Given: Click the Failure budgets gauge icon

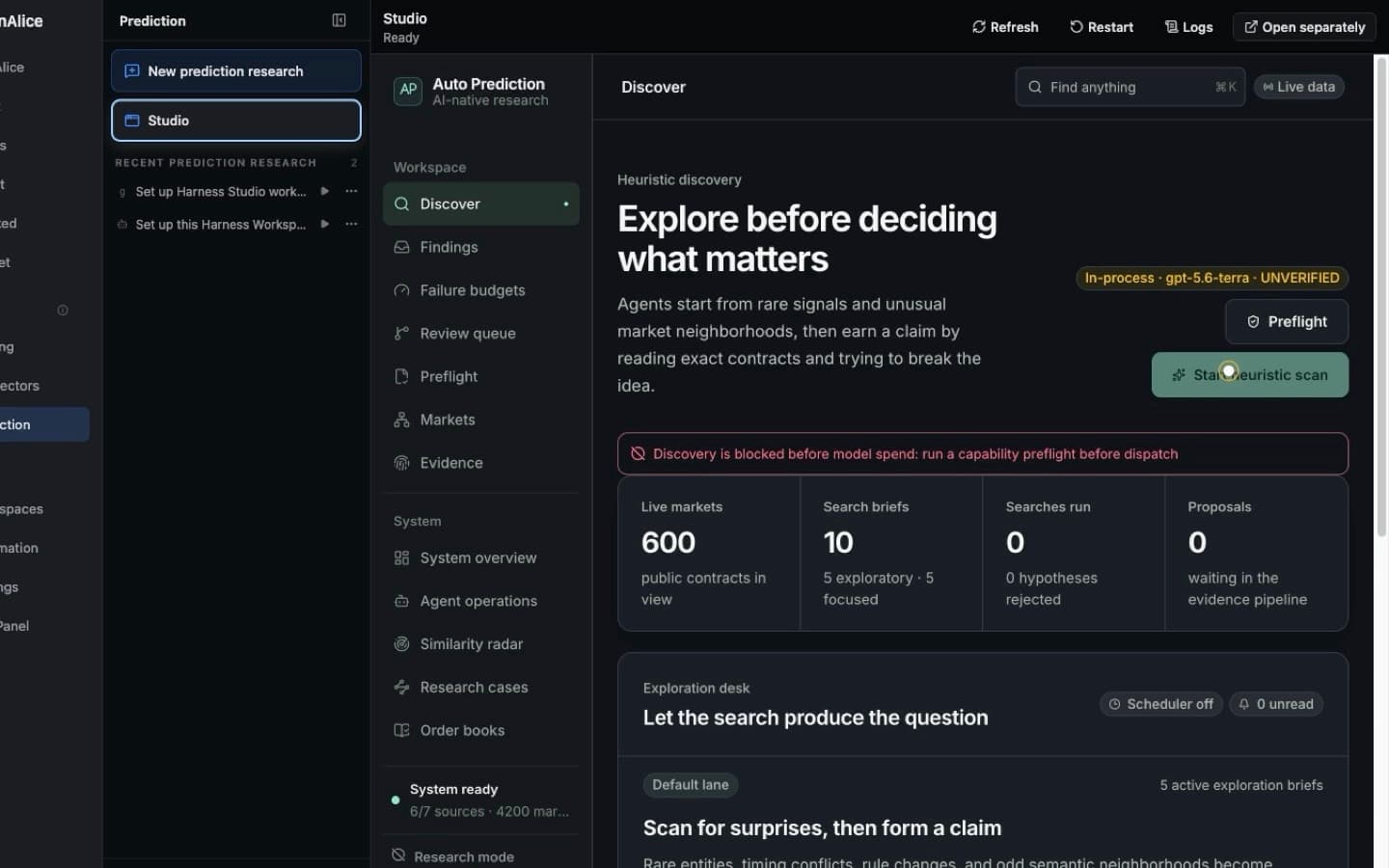Looking at the screenshot, I should pyautogui.click(x=401, y=290).
